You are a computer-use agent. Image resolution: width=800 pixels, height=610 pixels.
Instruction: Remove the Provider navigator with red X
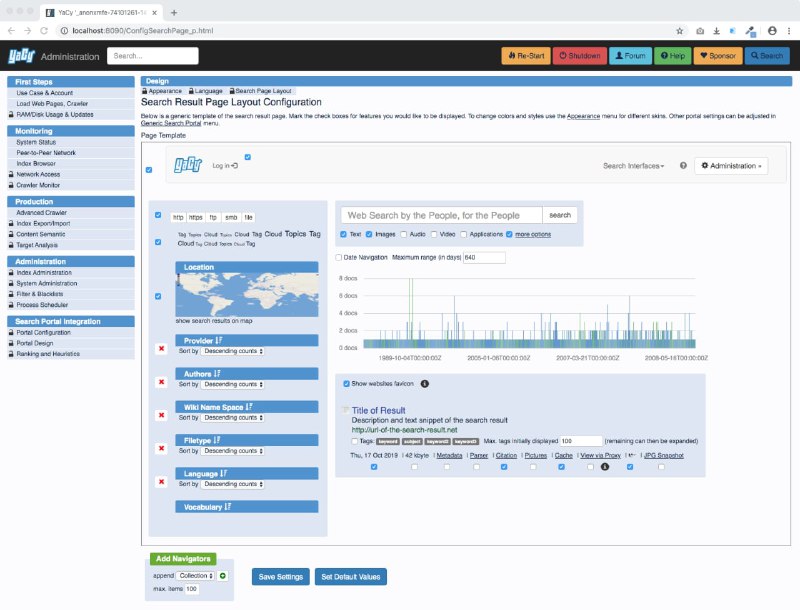point(161,348)
